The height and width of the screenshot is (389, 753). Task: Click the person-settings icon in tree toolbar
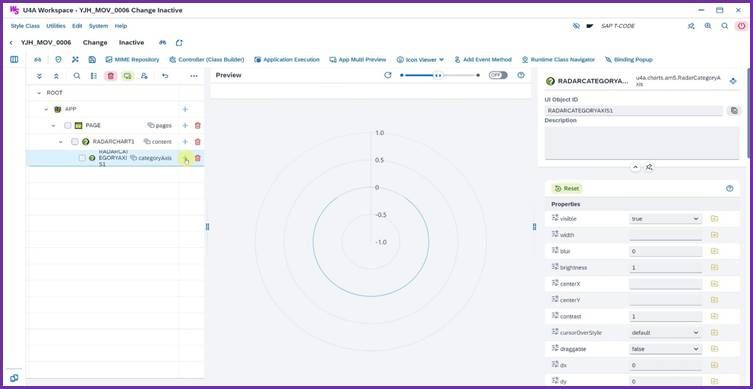(x=144, y=76)
